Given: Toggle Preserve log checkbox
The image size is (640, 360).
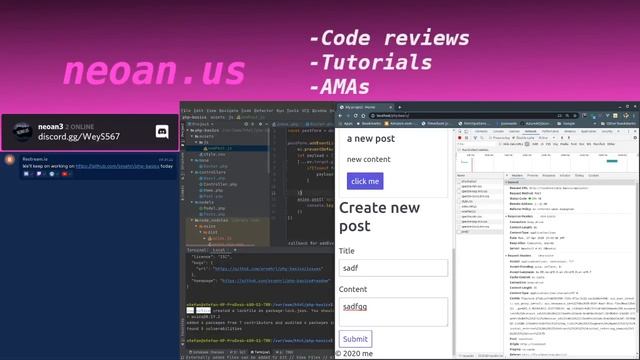Looking at the screenshot, I should pyautogui.click(x=490, y=138).
